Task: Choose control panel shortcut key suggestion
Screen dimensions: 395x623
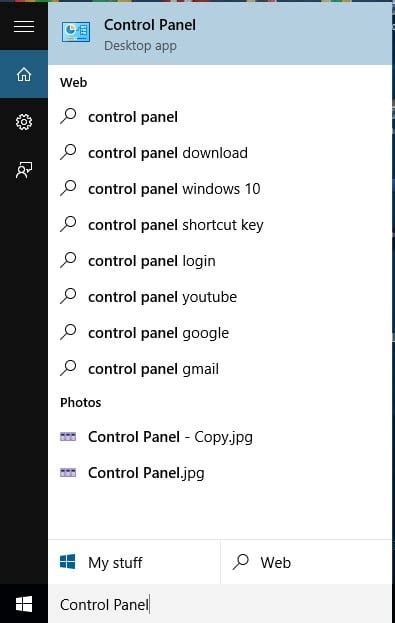Action: pyautogui.click(x=220, y=225)
